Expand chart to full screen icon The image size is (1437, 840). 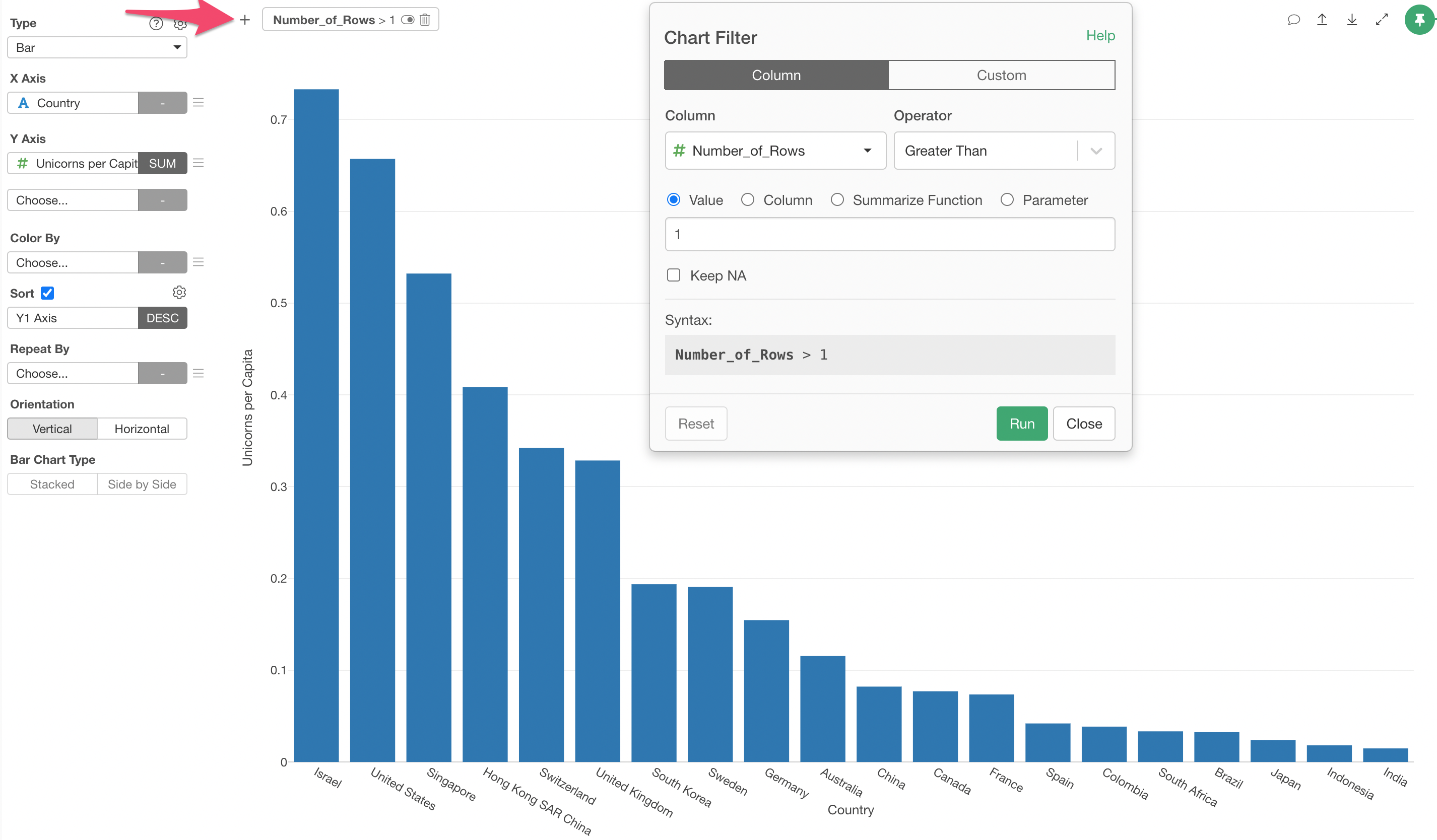[1382, 20]
